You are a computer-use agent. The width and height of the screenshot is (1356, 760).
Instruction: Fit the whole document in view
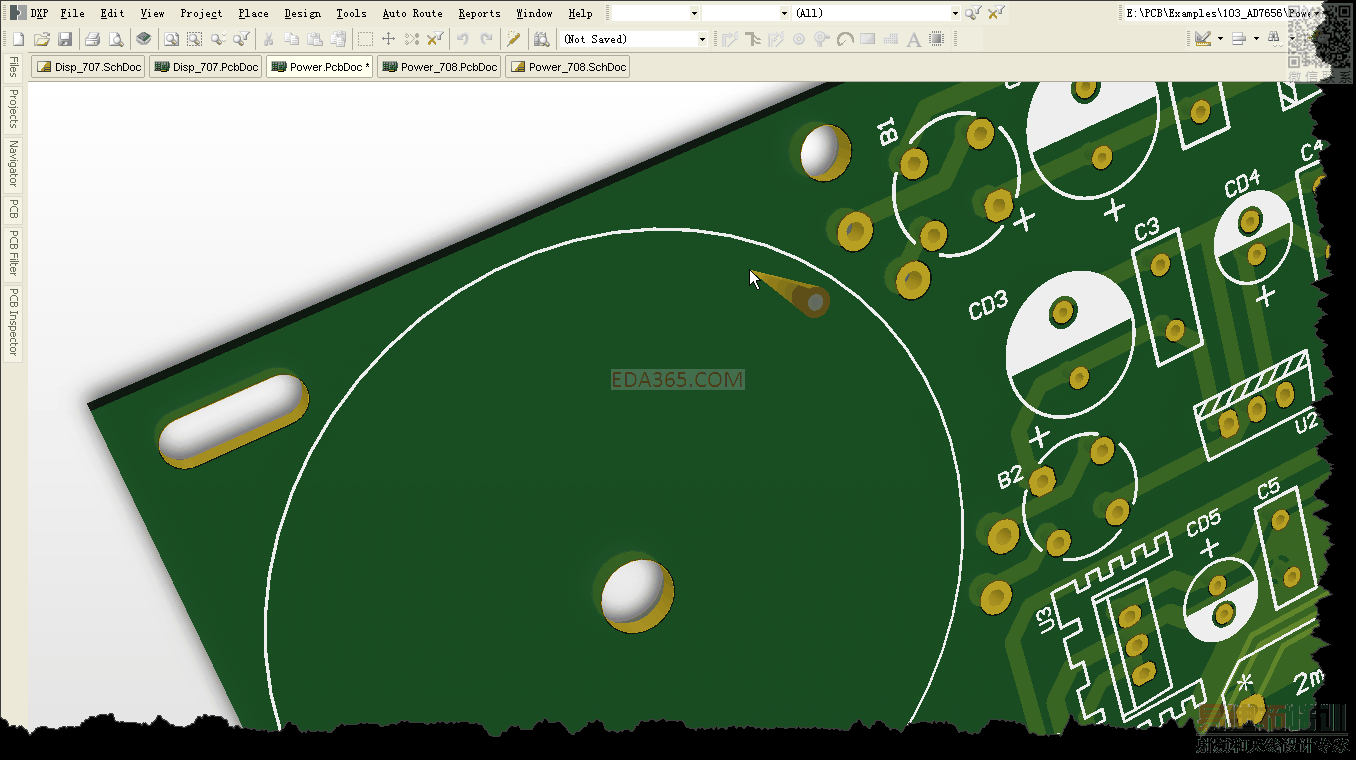tap(171, 39)
